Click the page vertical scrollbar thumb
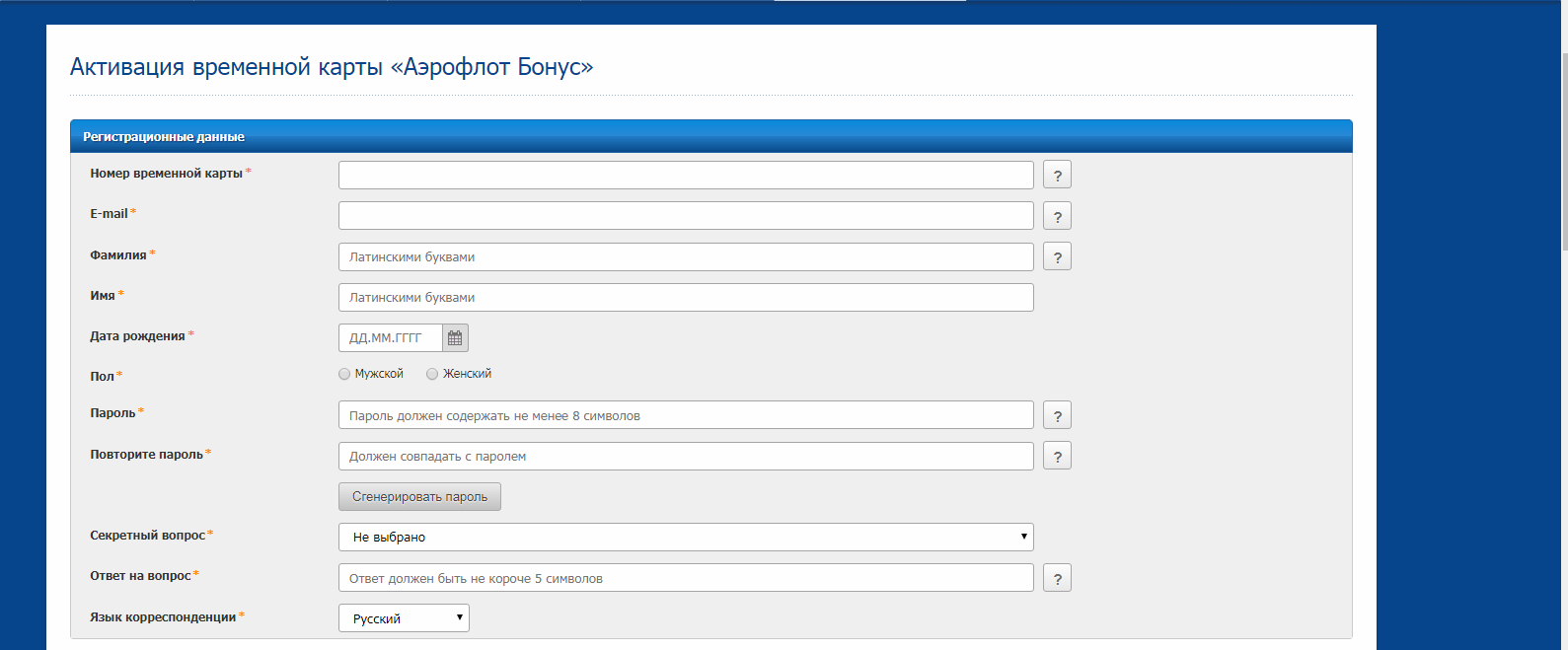This screenshot has width=1568, height=650. (1563, 148)
